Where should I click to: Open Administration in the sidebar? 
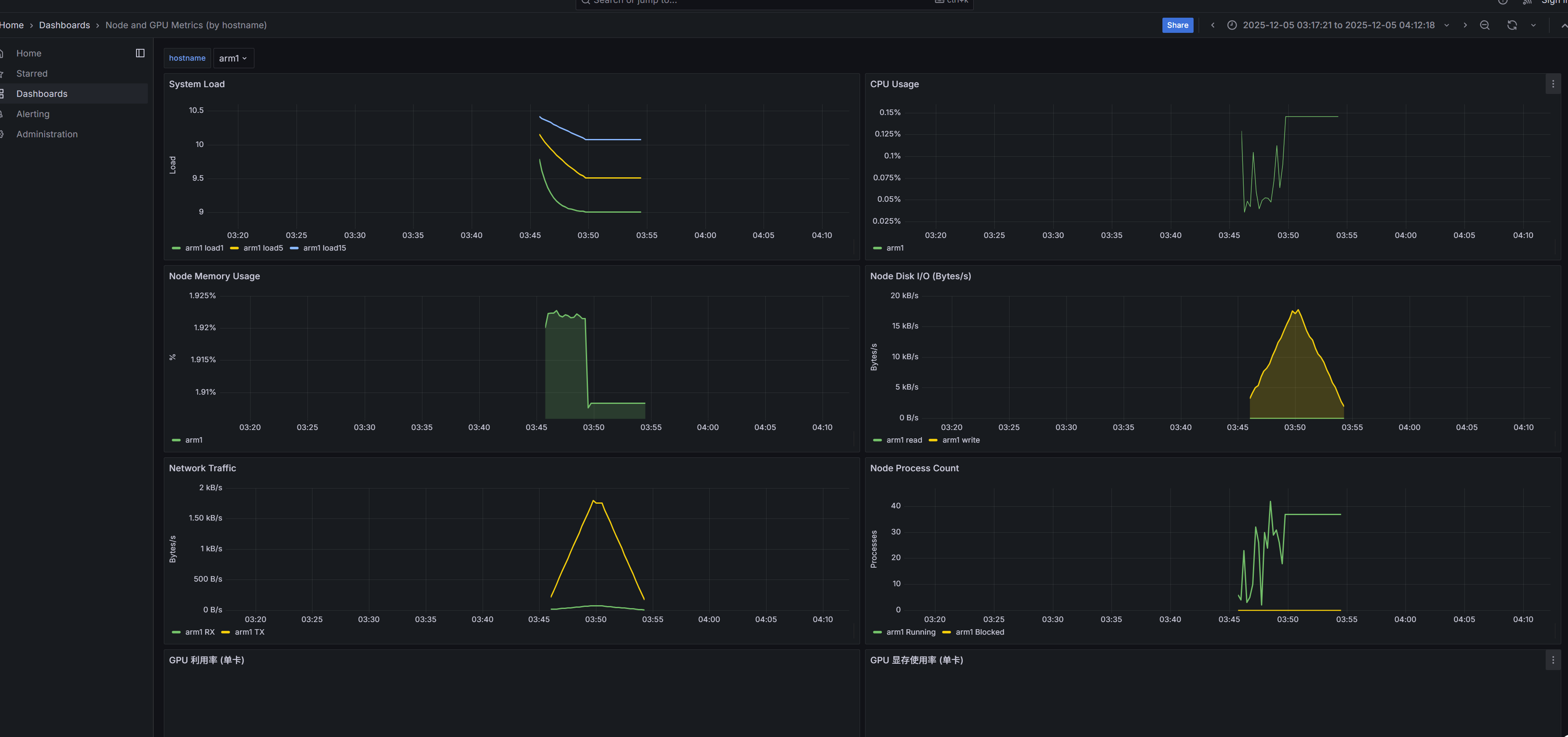pyautogui.click(x=47, y=134)
